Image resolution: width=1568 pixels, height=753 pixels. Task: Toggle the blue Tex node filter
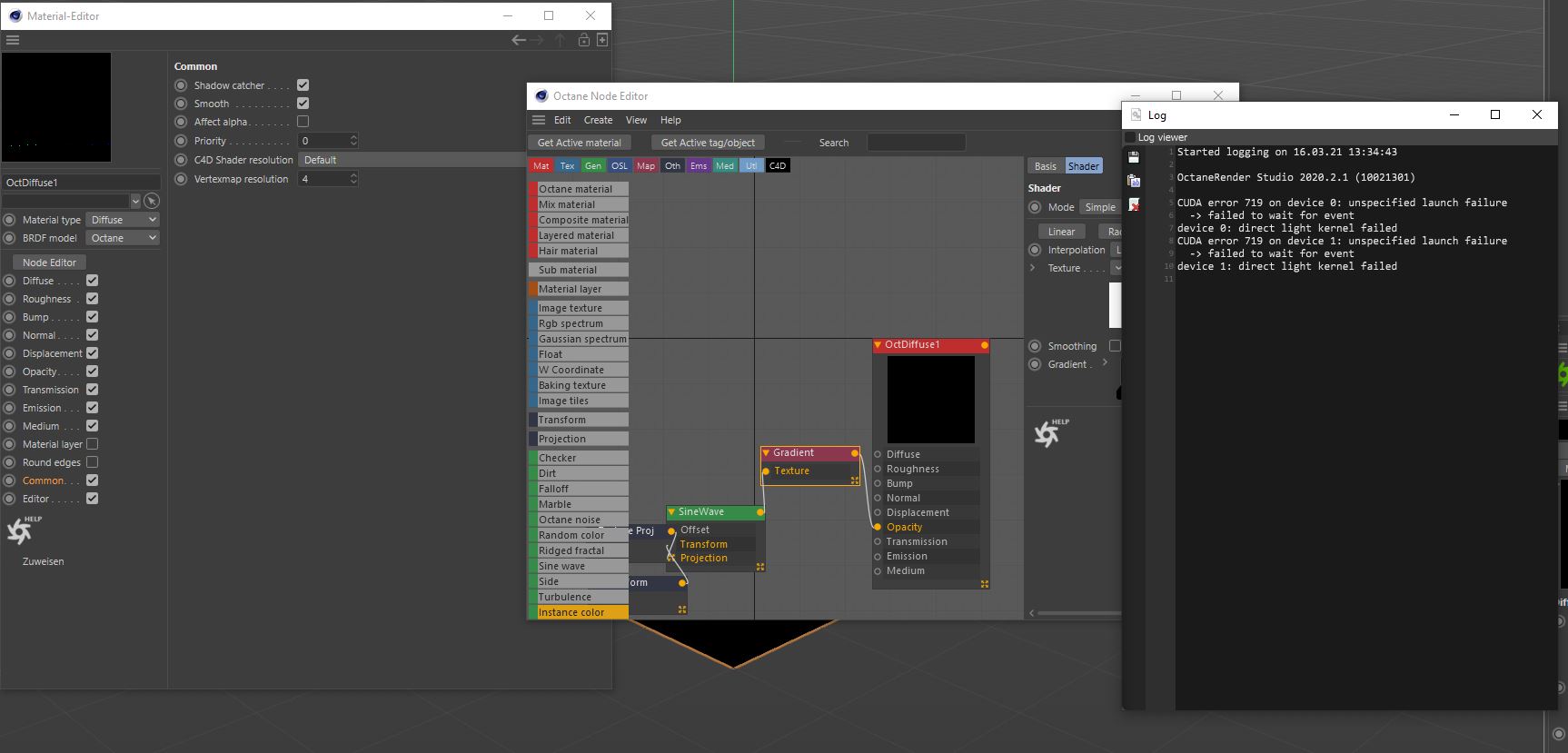[567, 165]
